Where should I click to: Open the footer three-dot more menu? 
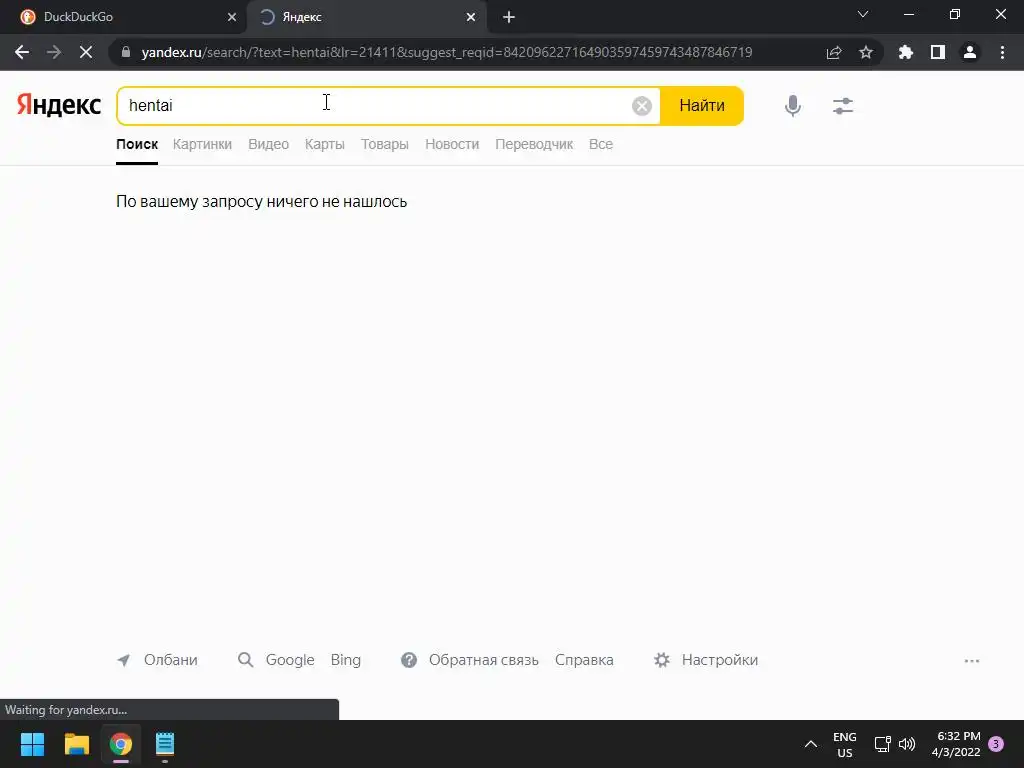click(972, 661)
